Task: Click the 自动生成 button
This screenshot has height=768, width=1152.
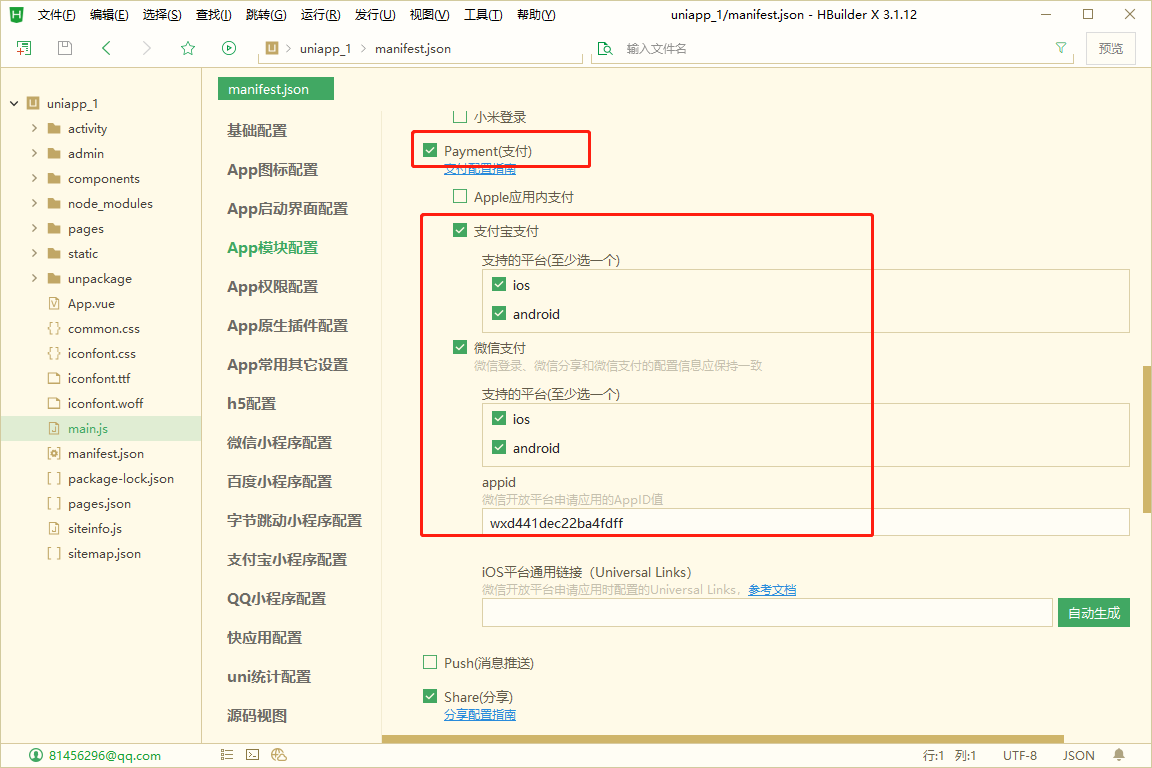Action: pos(1093,613)
